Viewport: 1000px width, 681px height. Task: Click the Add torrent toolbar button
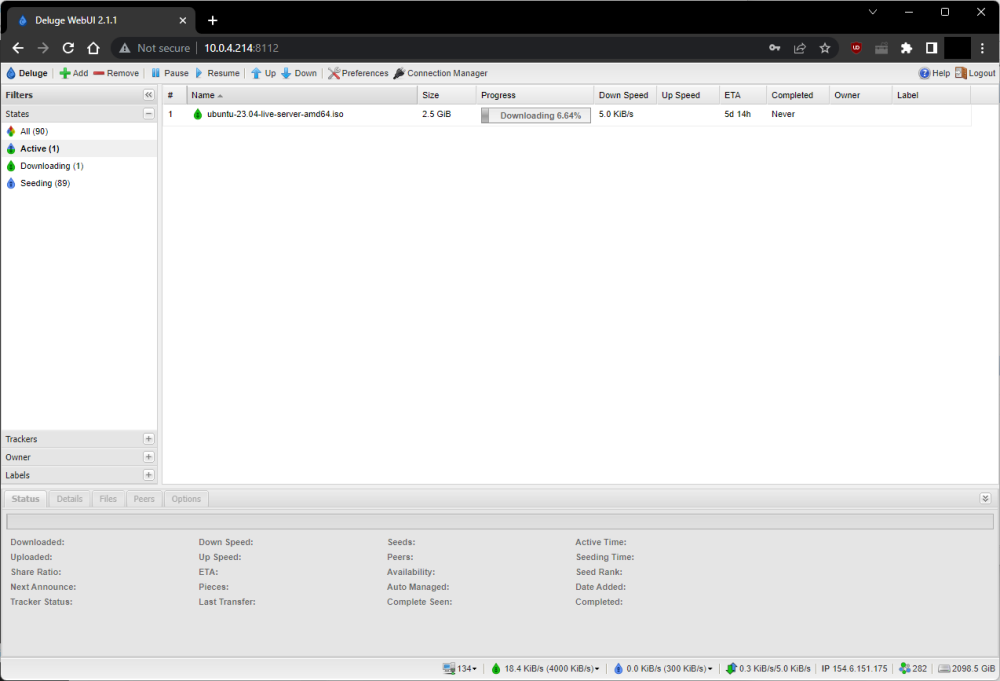coord(73,73)
